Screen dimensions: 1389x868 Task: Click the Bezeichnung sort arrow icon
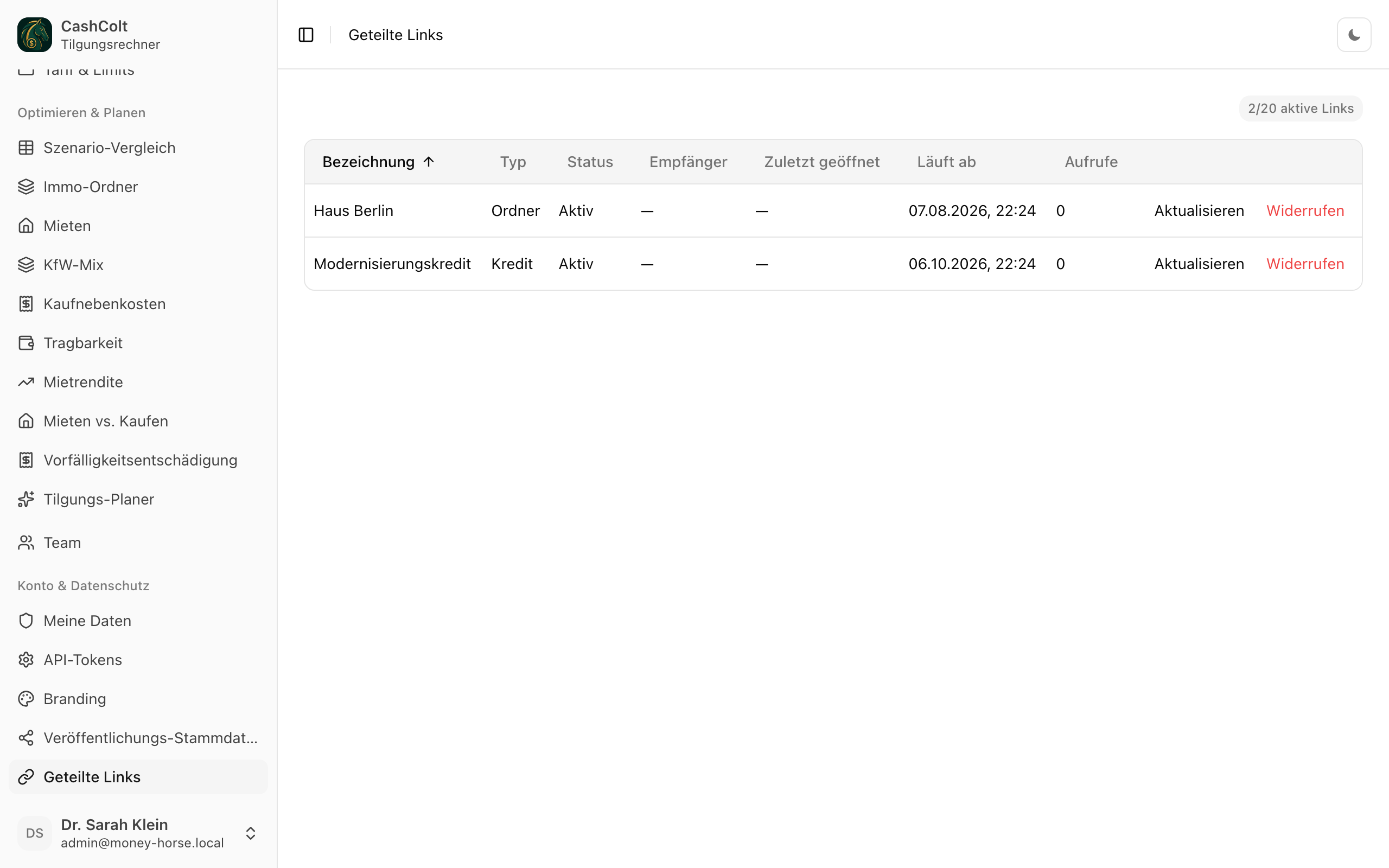tap(429, 162)
